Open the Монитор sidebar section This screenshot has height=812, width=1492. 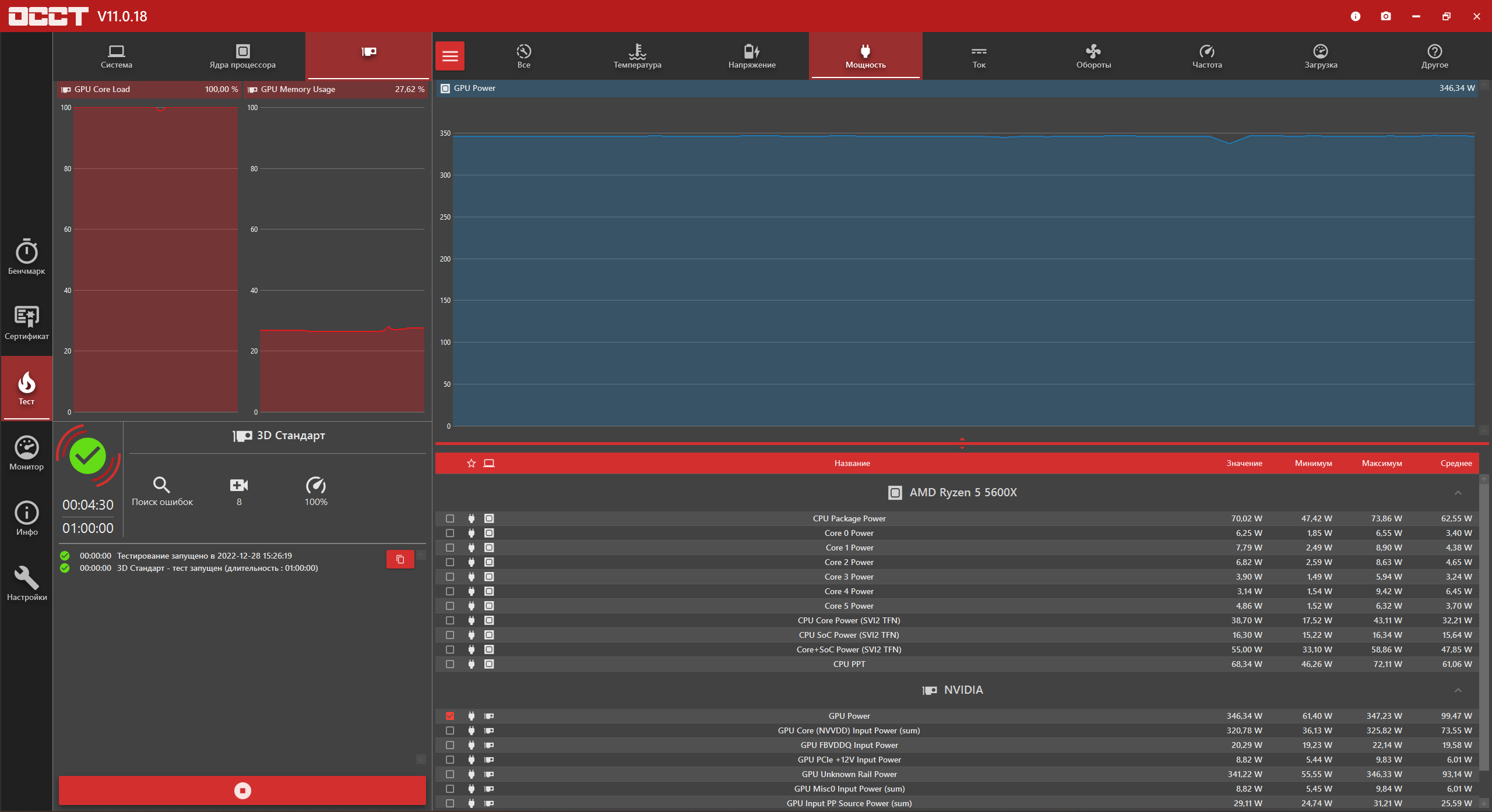click(26, 453)
